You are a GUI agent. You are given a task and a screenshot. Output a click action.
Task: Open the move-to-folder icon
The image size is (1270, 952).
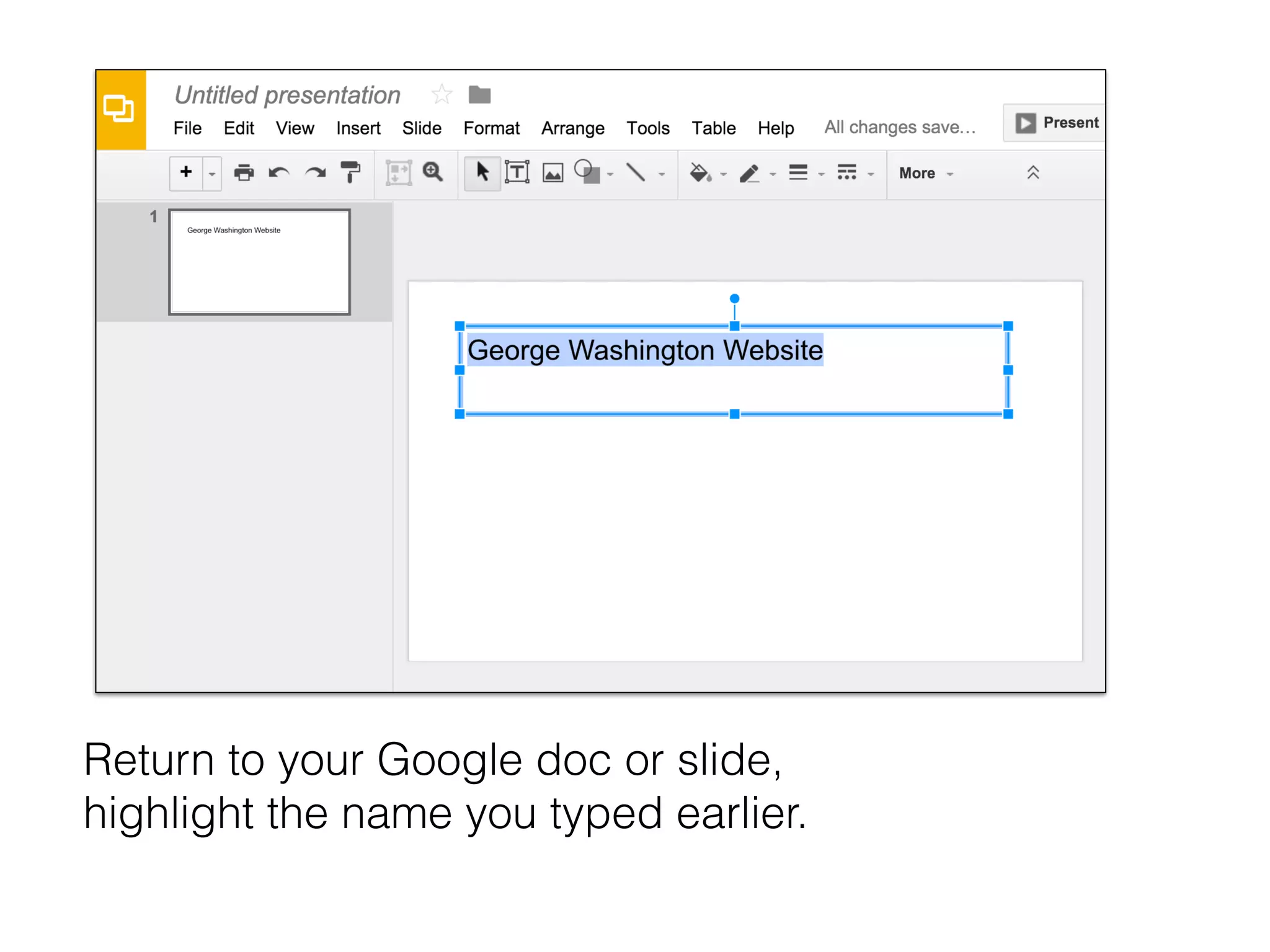pos(479,95)
